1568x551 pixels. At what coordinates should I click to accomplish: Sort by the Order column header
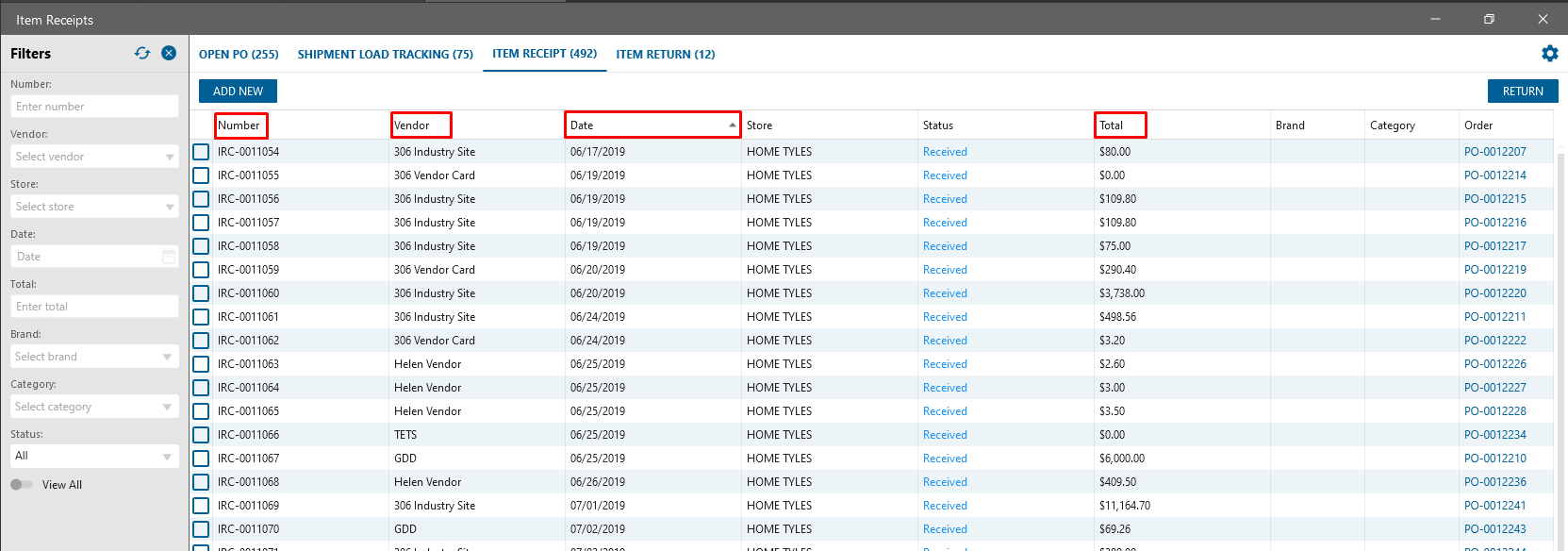coord(1477,125)
